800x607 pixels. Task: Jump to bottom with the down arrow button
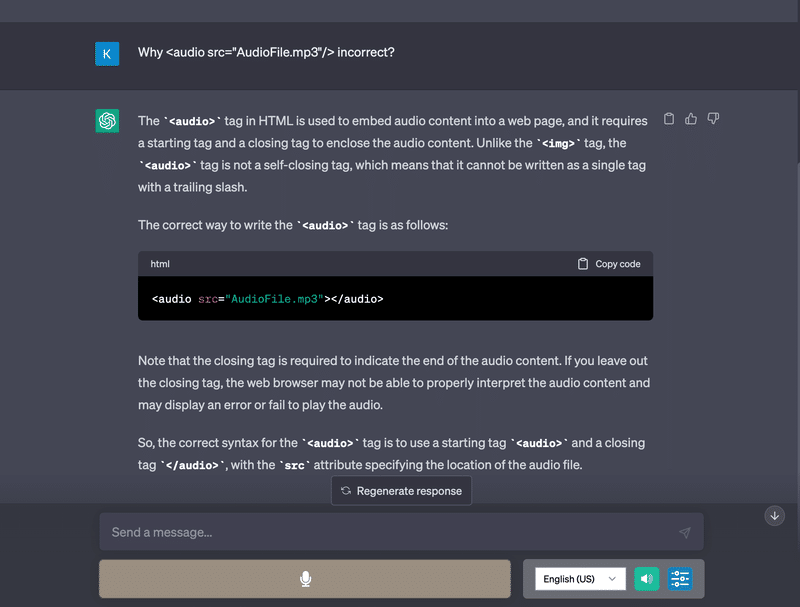click(774, 516)
